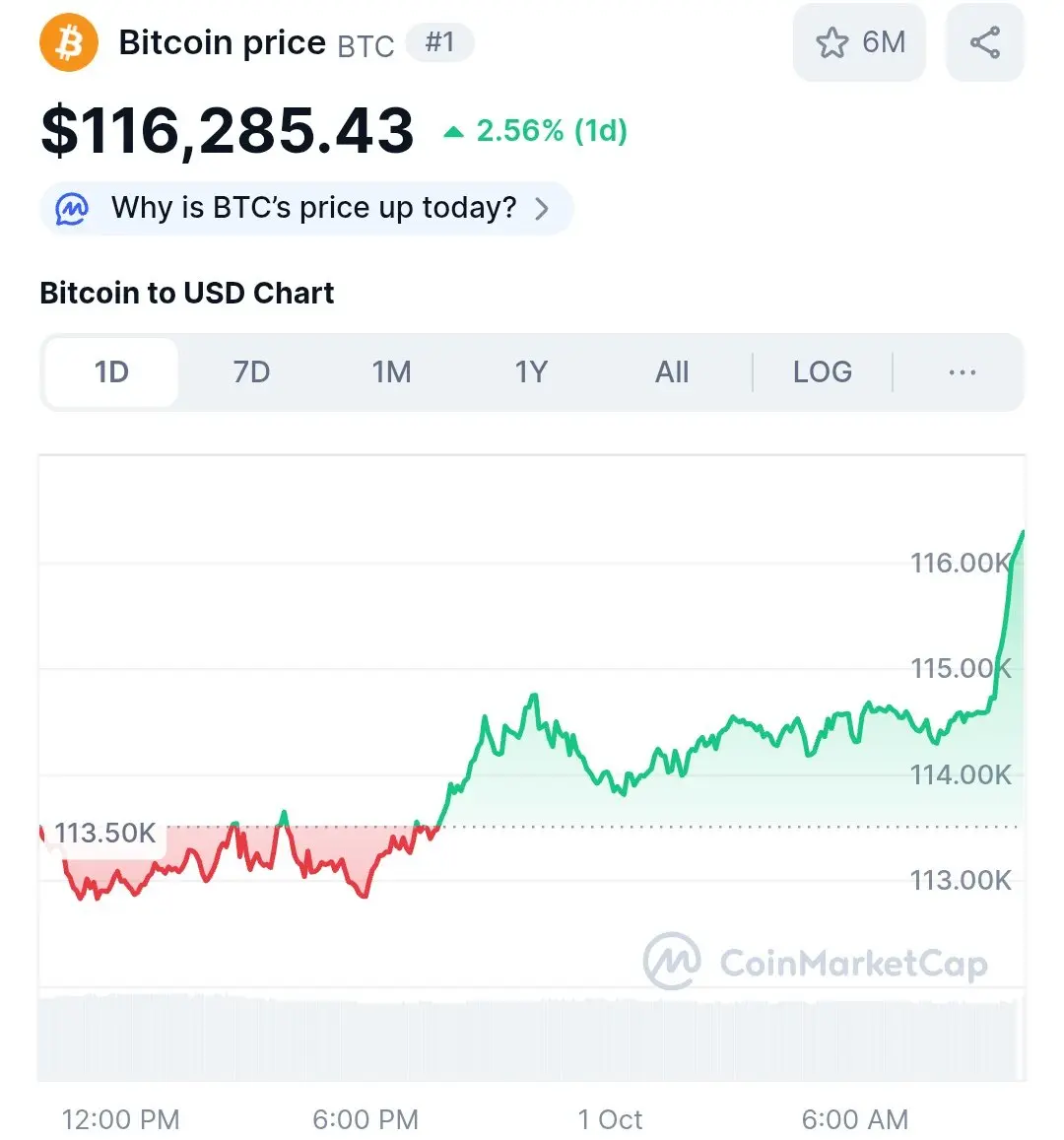Switch chart to 7D range
The image size is (1064, 1140).
pos(251,372)
